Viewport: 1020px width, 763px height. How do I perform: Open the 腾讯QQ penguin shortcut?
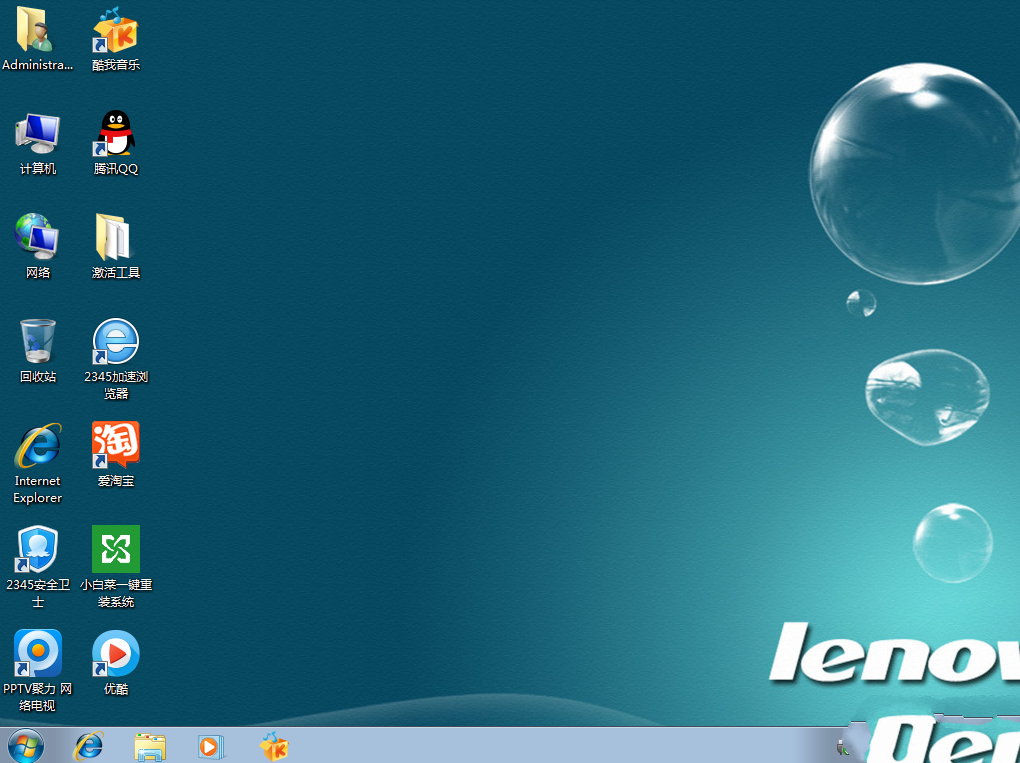tap(116, 135)
